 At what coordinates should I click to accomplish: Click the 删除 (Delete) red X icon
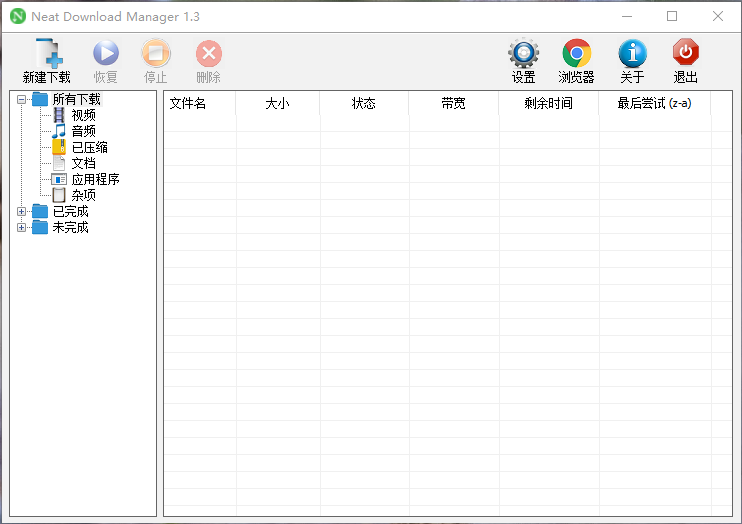[x=209, y=53]
